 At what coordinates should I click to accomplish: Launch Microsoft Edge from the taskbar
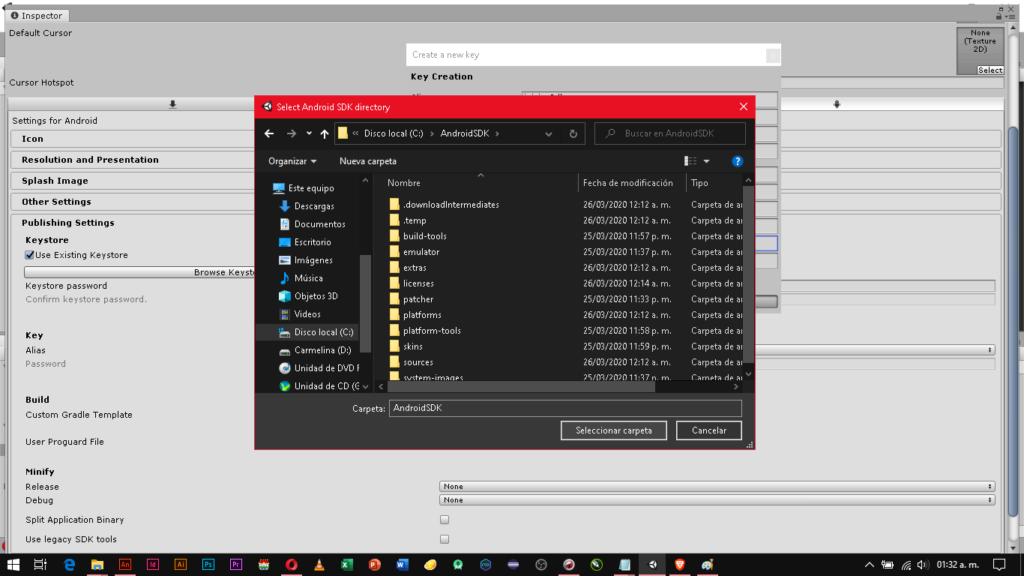[69, 565]
